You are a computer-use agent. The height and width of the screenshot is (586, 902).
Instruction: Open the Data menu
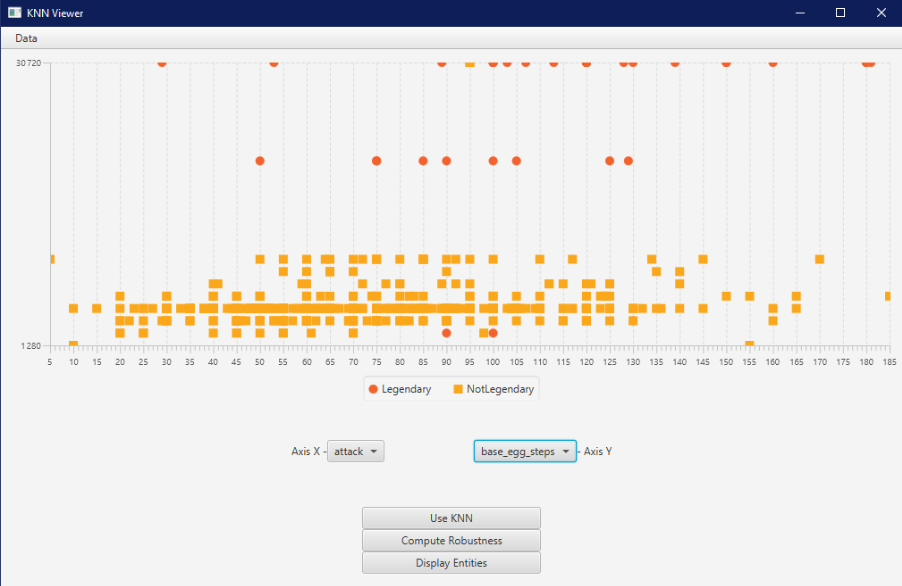(26, 39)
